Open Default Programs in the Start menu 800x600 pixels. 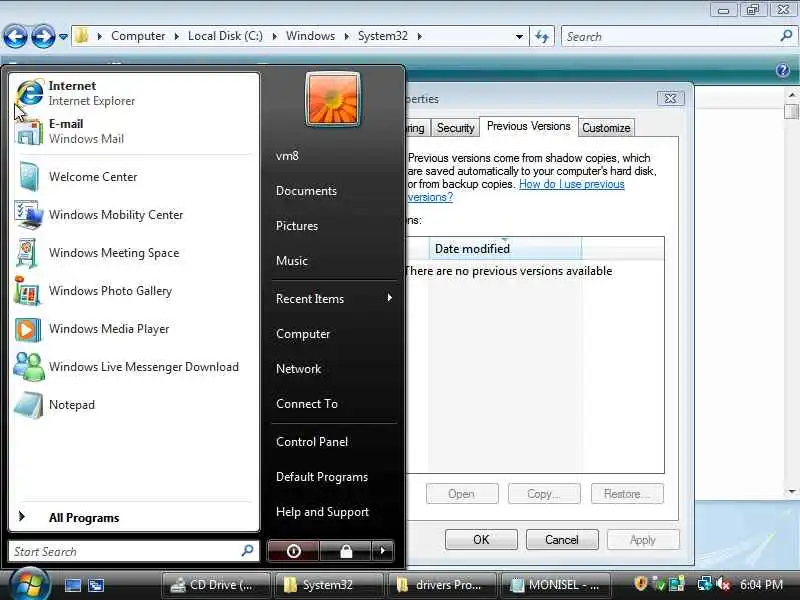click(x=322, y=477)
